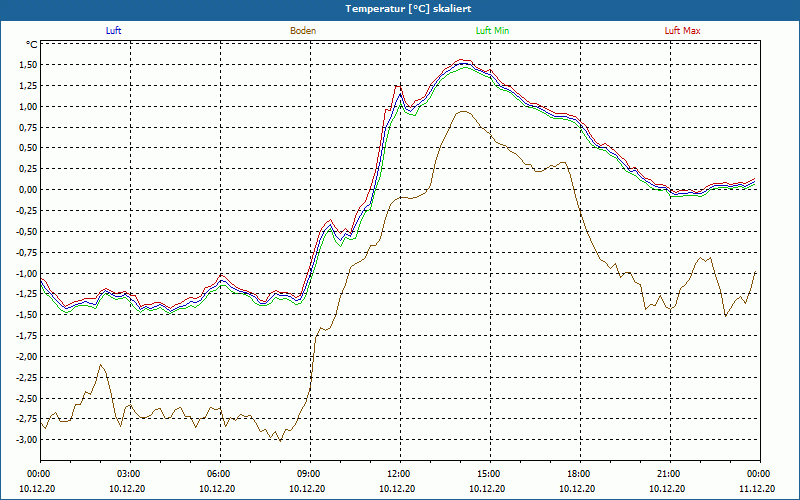Click the -1,25 y-axis value
This screenshot has width=800, height=500.
(x=27, y=294)
